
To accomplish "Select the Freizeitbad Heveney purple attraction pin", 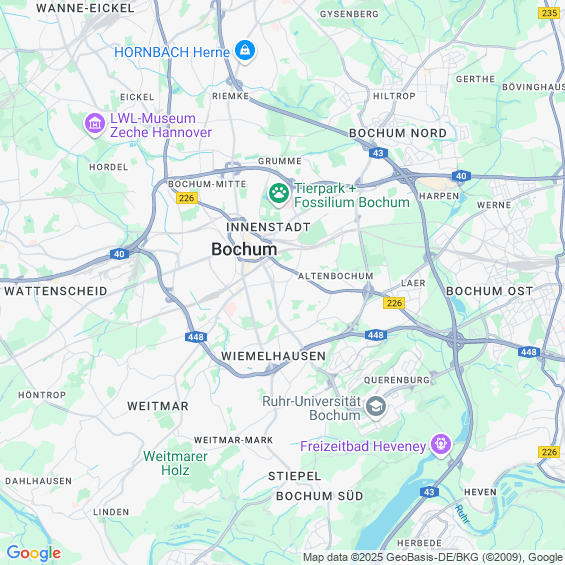I will point(442,445).
